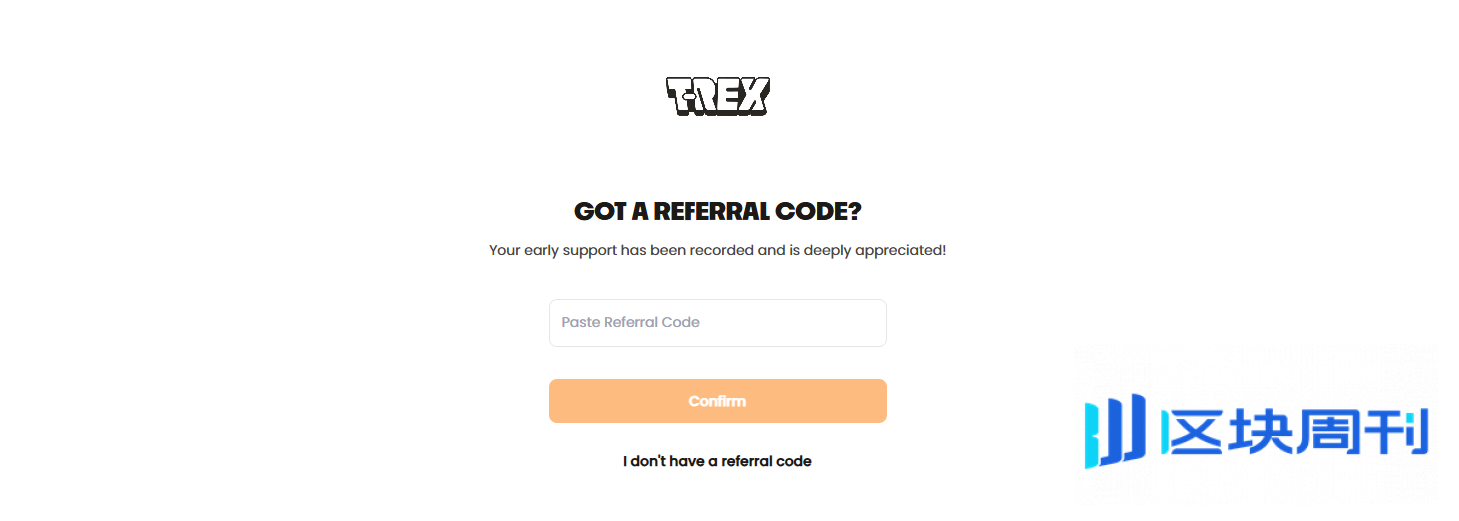Click the 块 character in the watermark
This screenshot has width=1459, height=521.
coord(1259,433)
